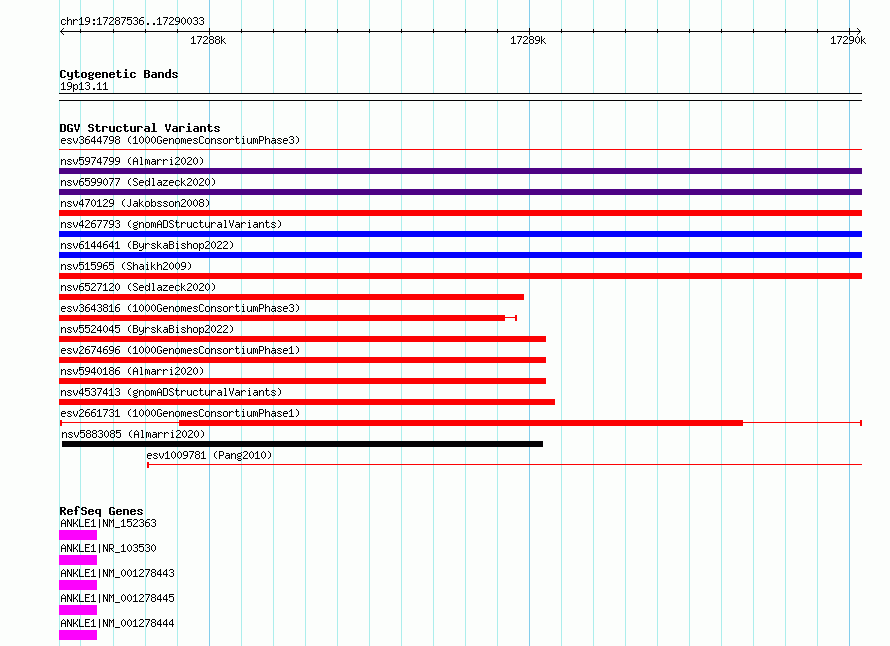Viewport: 890px width, 646px height.
Task: Select the nsv5940186 Almarri2020 red bar
Action: tap(303, 381)
